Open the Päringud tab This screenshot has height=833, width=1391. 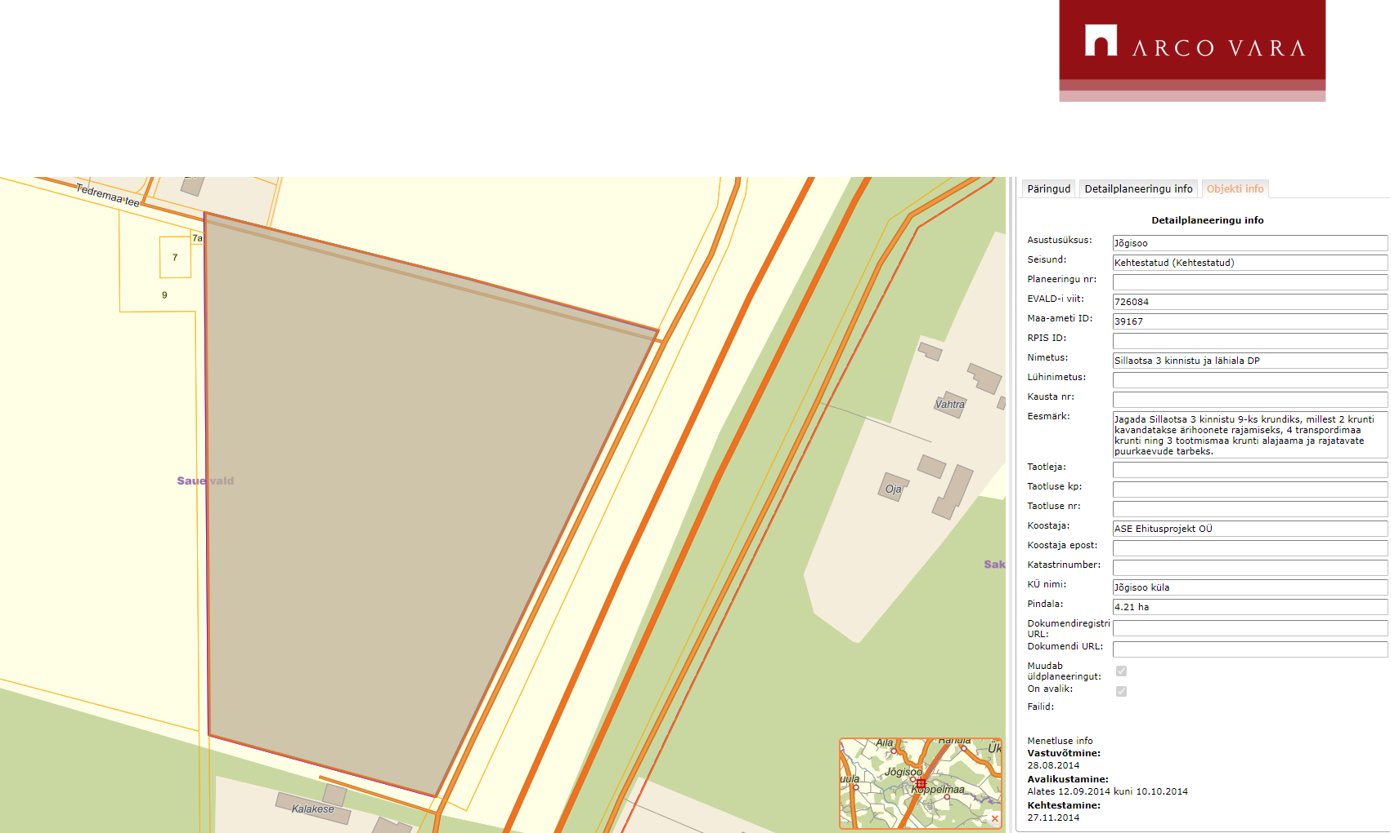(1049, 188)
